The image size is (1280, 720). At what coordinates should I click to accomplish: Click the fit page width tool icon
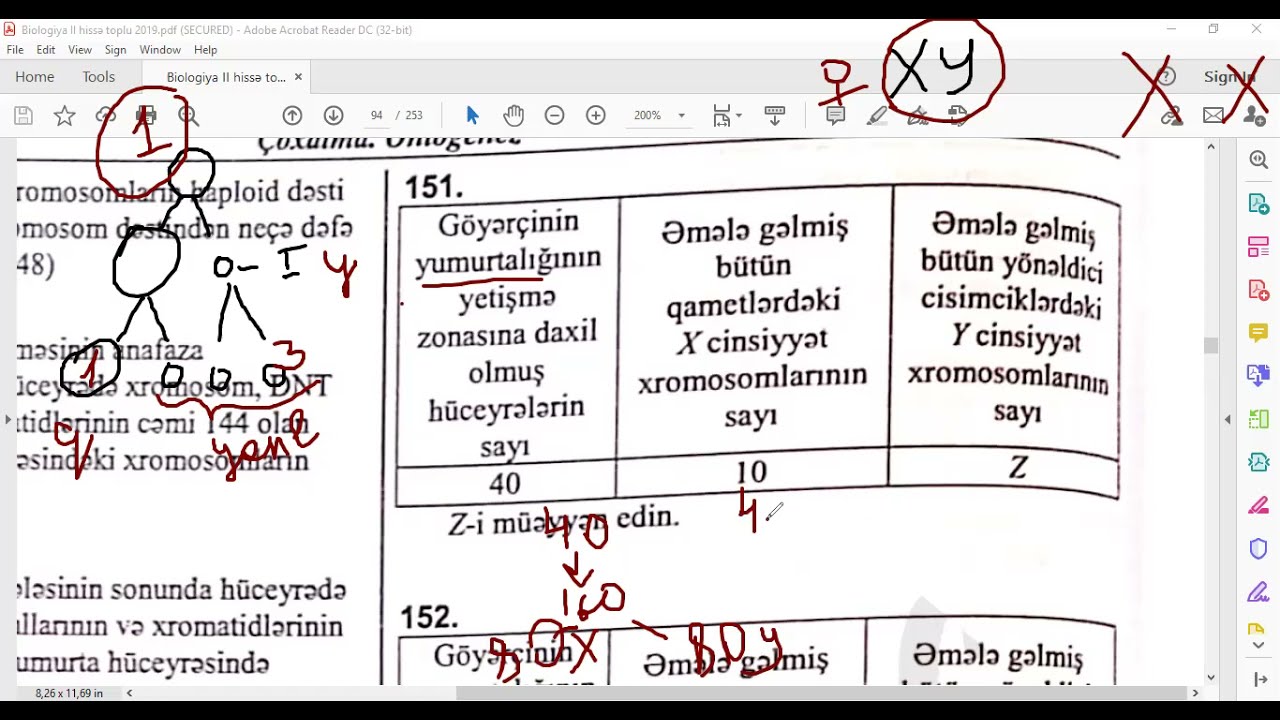coord(722,116)
